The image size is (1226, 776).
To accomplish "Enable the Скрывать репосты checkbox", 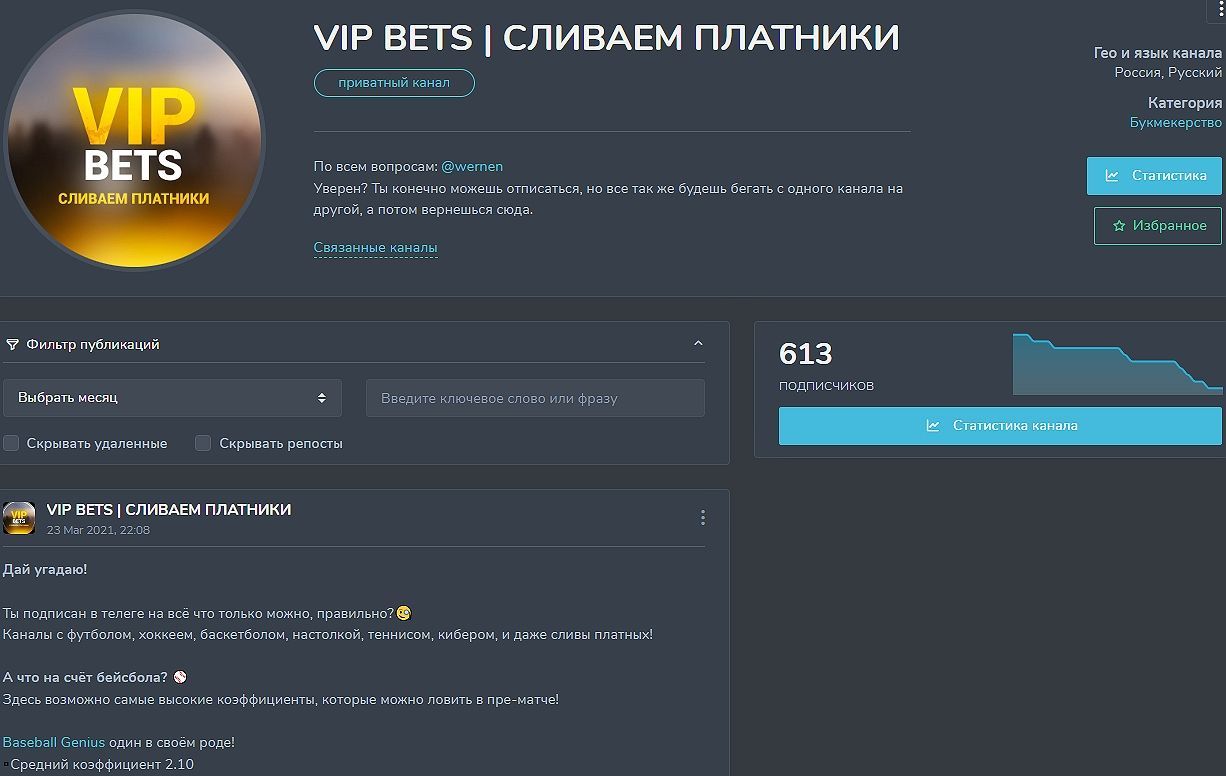I will point(203,443).
